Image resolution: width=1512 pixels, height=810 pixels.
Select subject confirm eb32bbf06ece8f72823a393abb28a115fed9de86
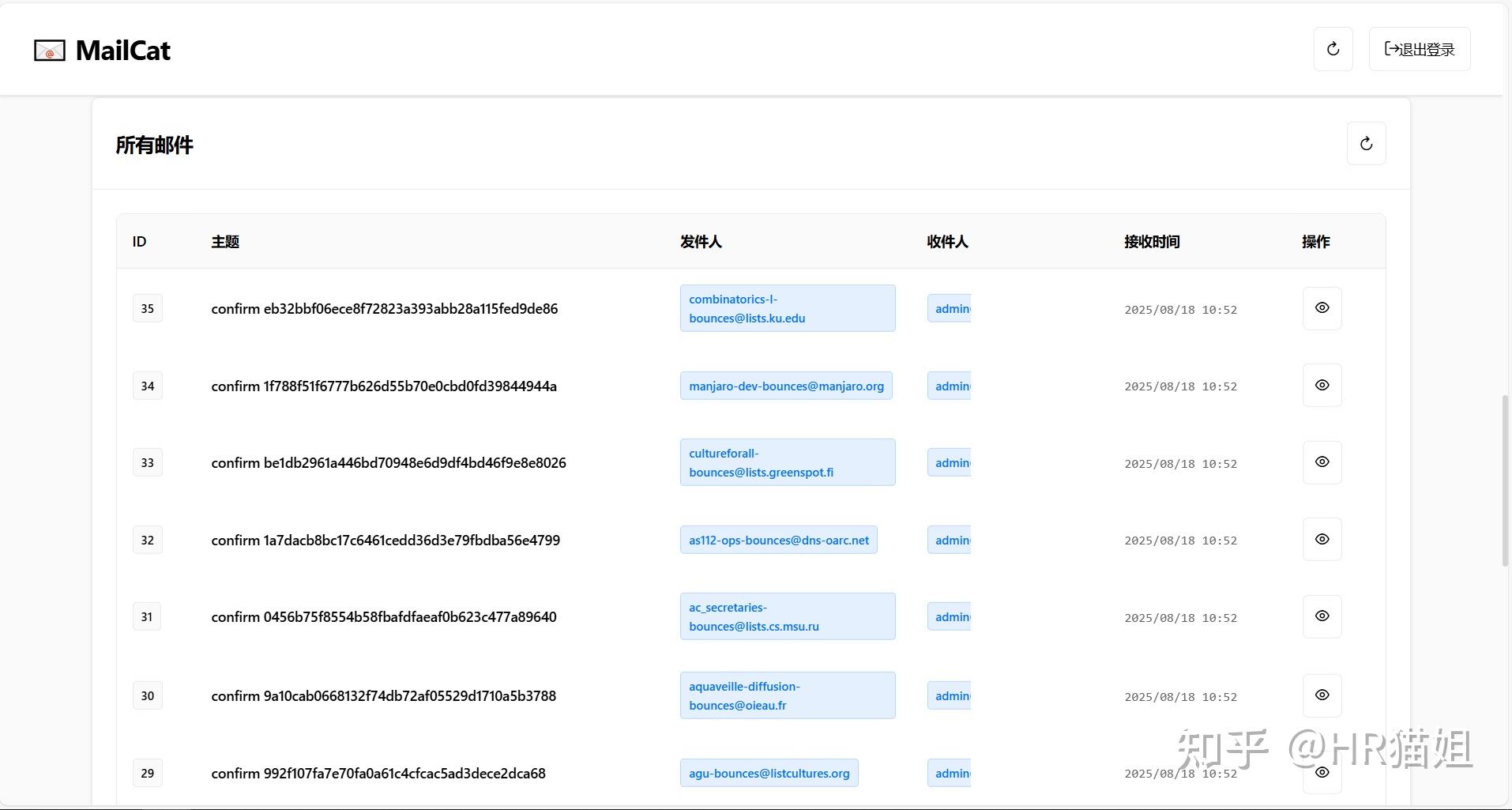click(385, 309)
